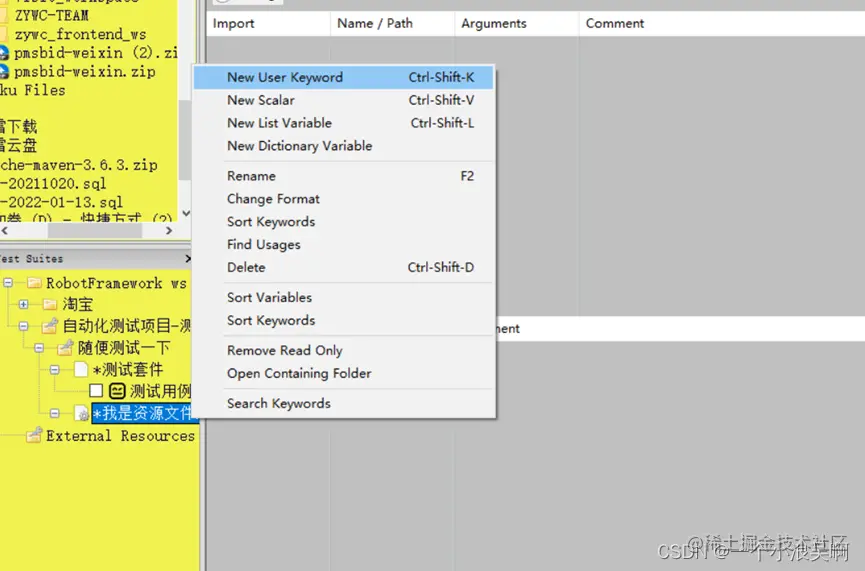
Task: Select Change Format option
Action: [x=343, y=199]
